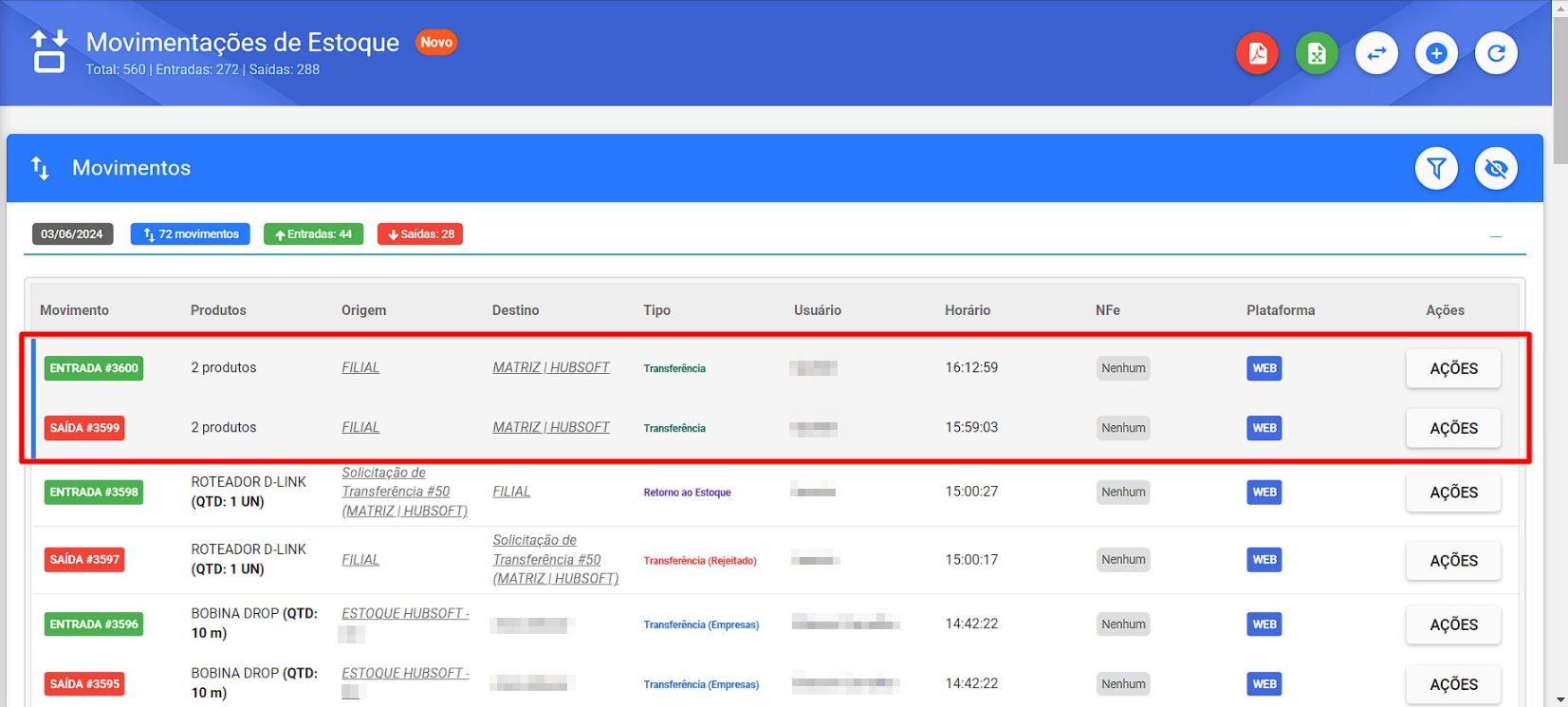Open AÇÕES menu for SAÍDA #3599
Image resolution: width=1568 pixels, height=707 pixels.
point(1453,428)
